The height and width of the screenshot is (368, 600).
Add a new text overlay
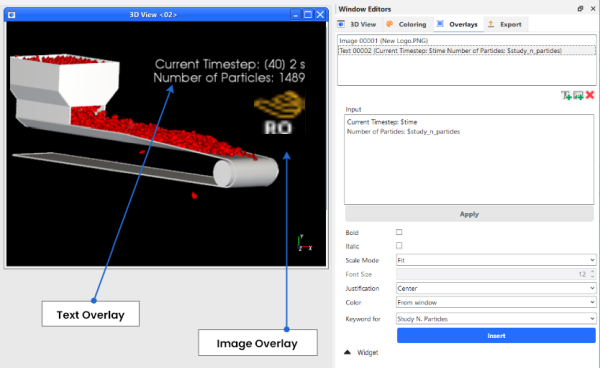tap(566, 95)
